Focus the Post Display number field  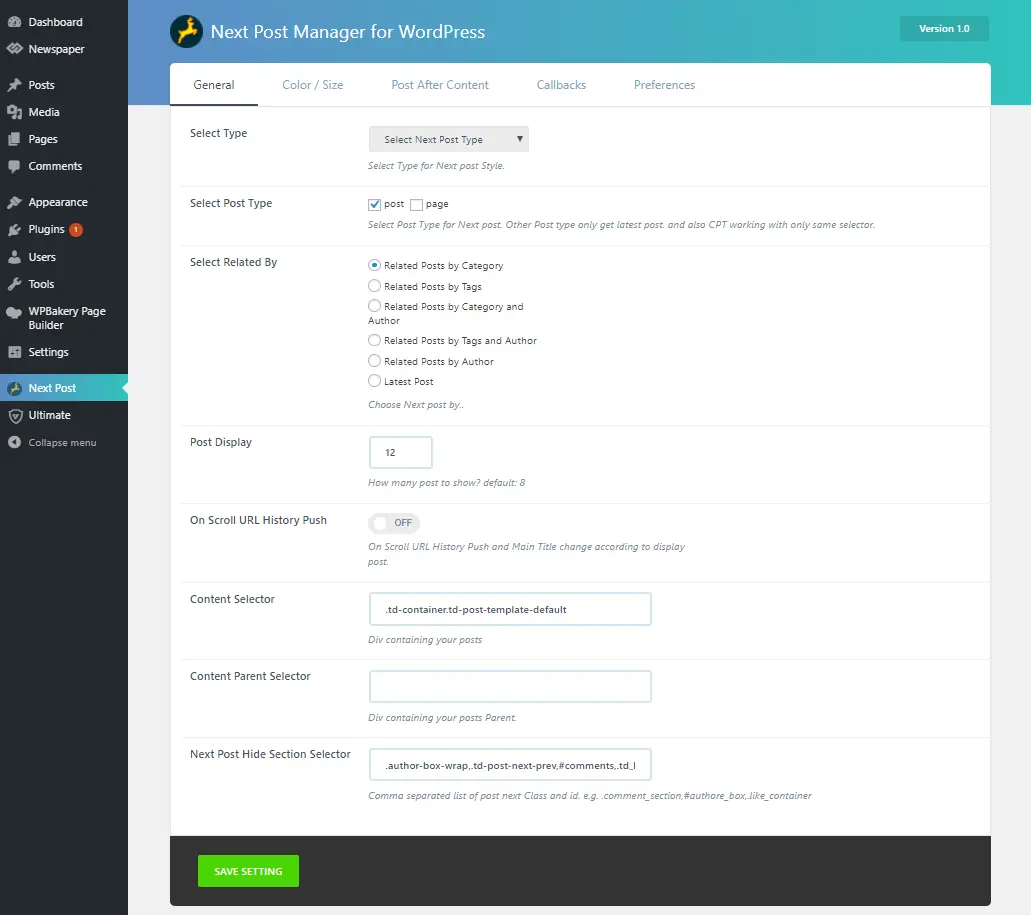point(400,452)
